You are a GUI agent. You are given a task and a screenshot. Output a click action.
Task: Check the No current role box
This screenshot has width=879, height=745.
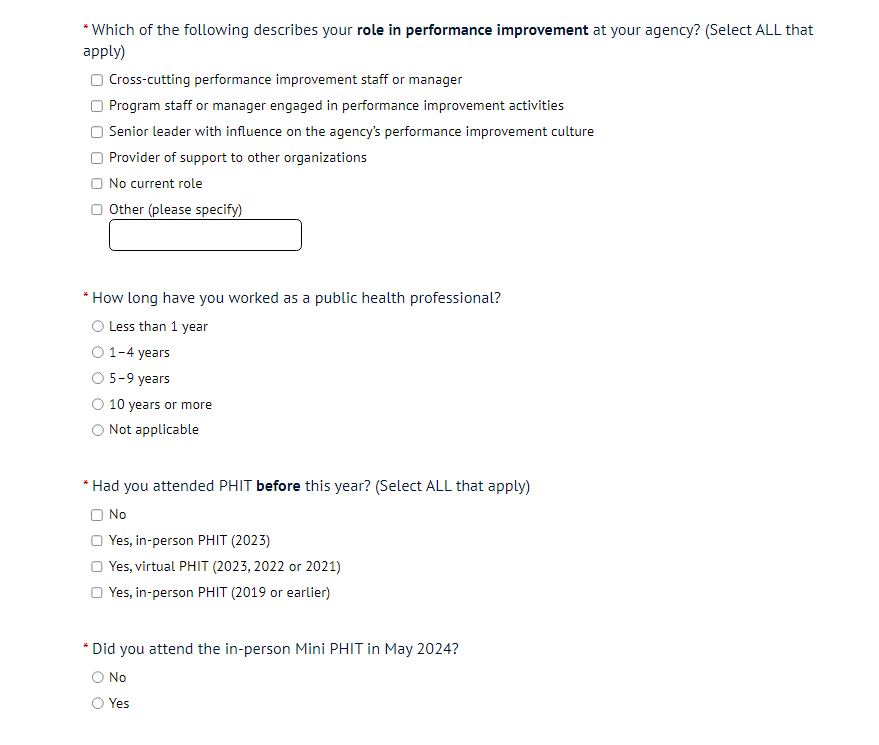(97, 184)
